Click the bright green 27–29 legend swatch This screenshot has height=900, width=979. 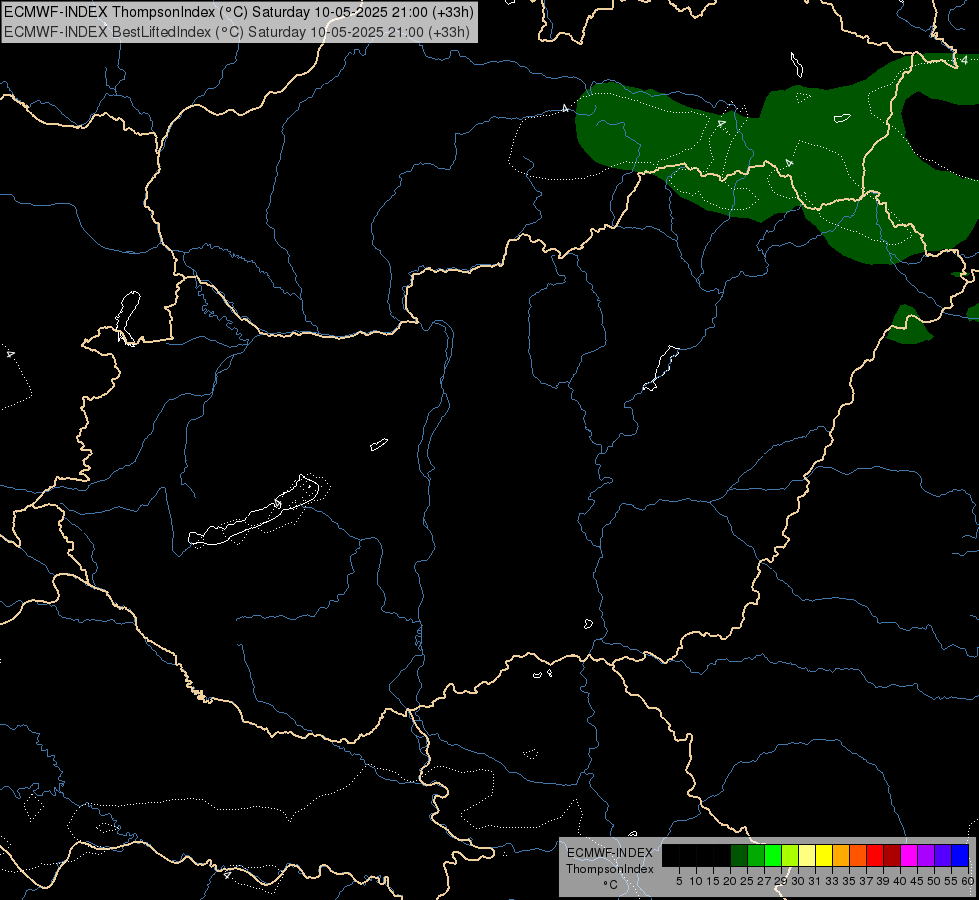click(773, 855)
